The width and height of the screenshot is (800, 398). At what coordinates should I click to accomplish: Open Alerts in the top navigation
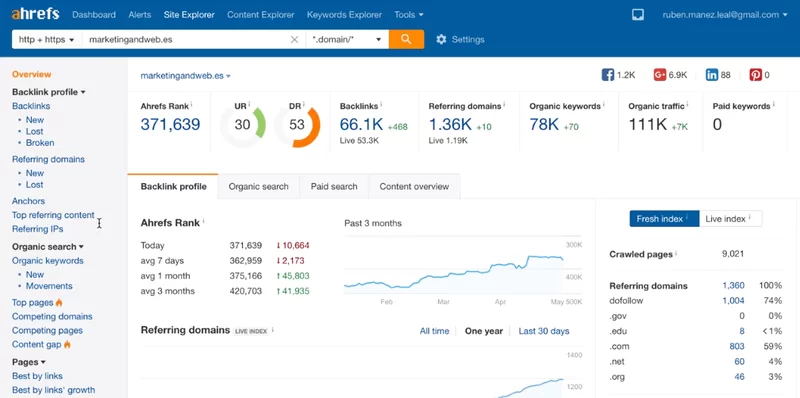(x=140, y=15)
